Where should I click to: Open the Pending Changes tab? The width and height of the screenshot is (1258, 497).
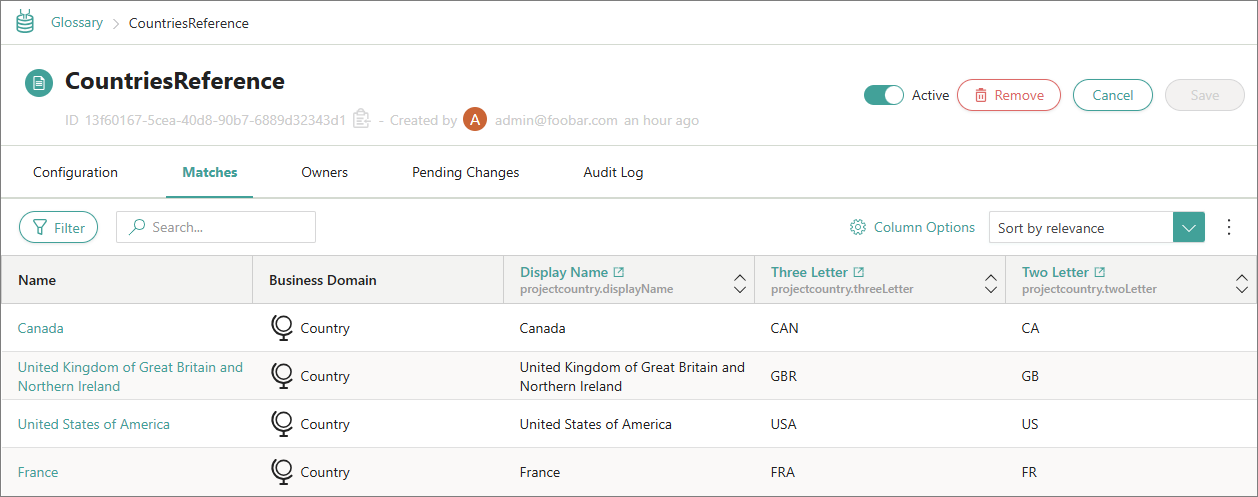[466, 172]
